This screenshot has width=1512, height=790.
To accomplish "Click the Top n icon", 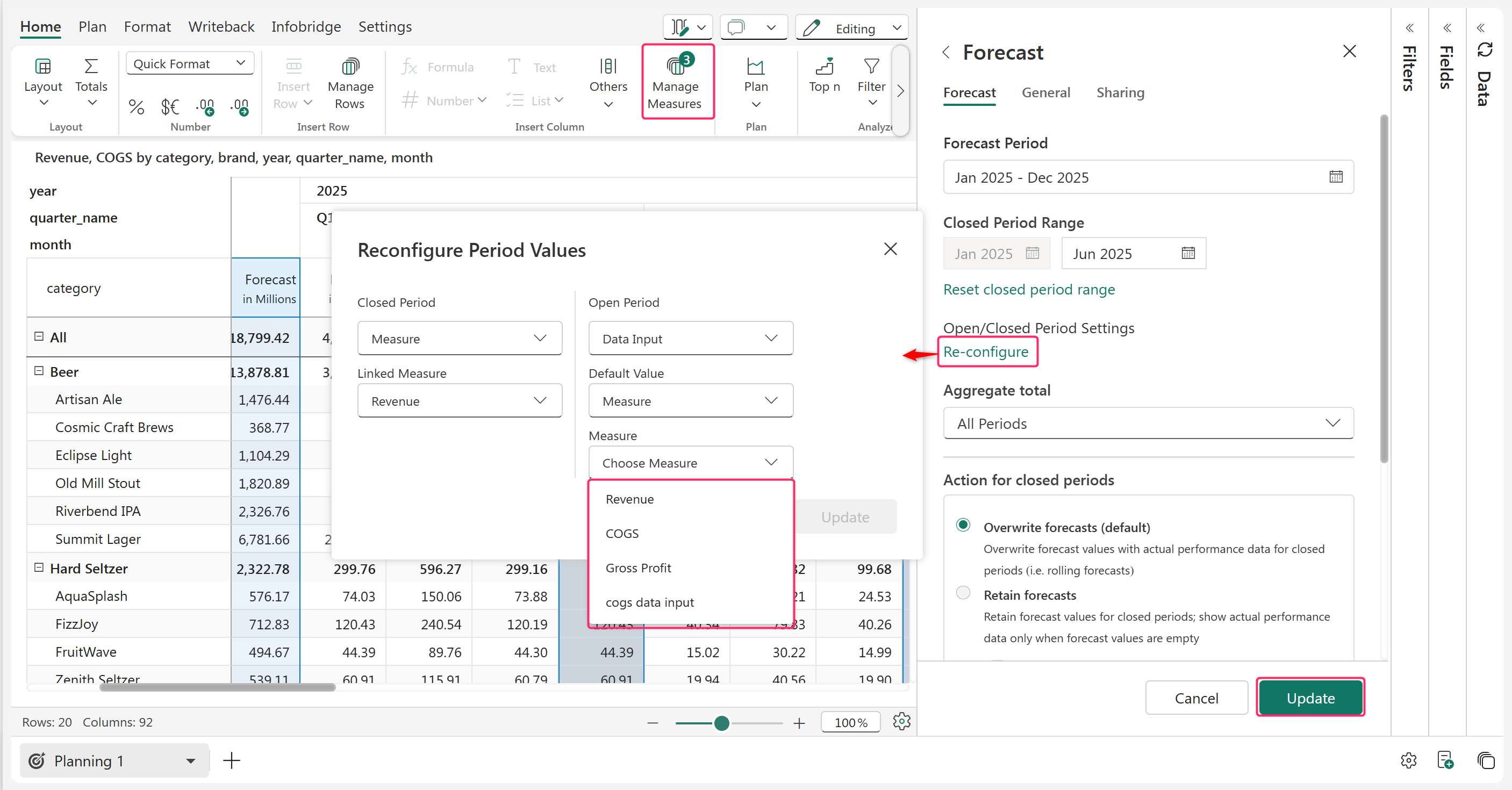I will coord(824,66).
